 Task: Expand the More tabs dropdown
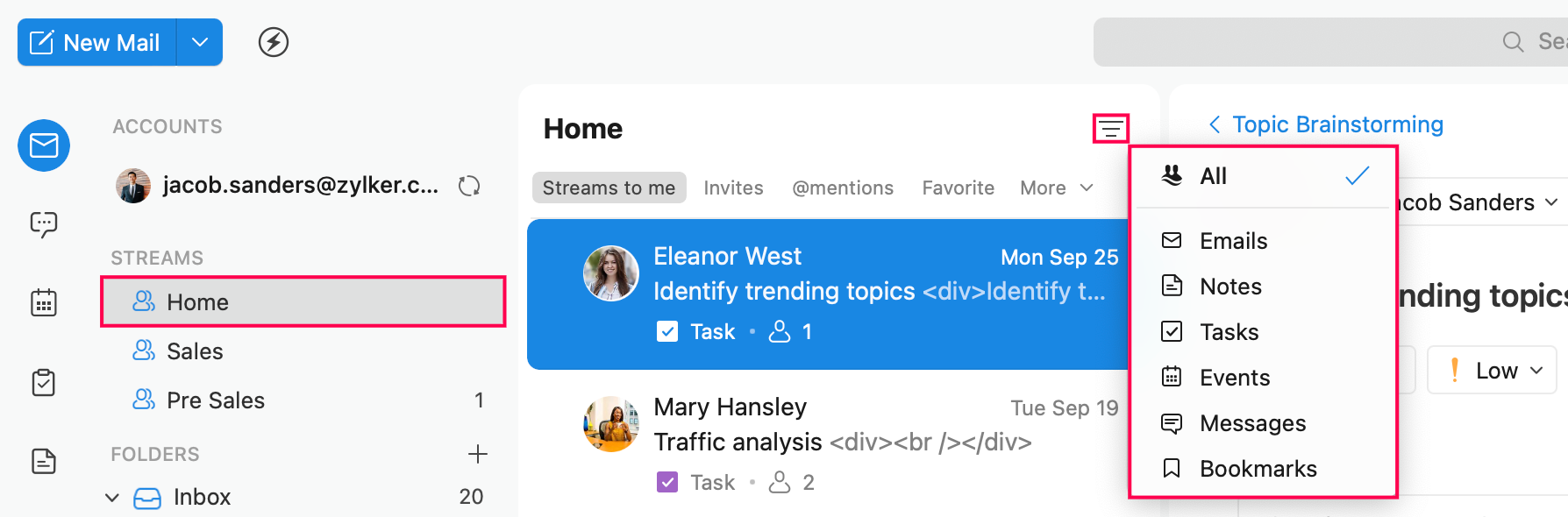(1057, 188)
